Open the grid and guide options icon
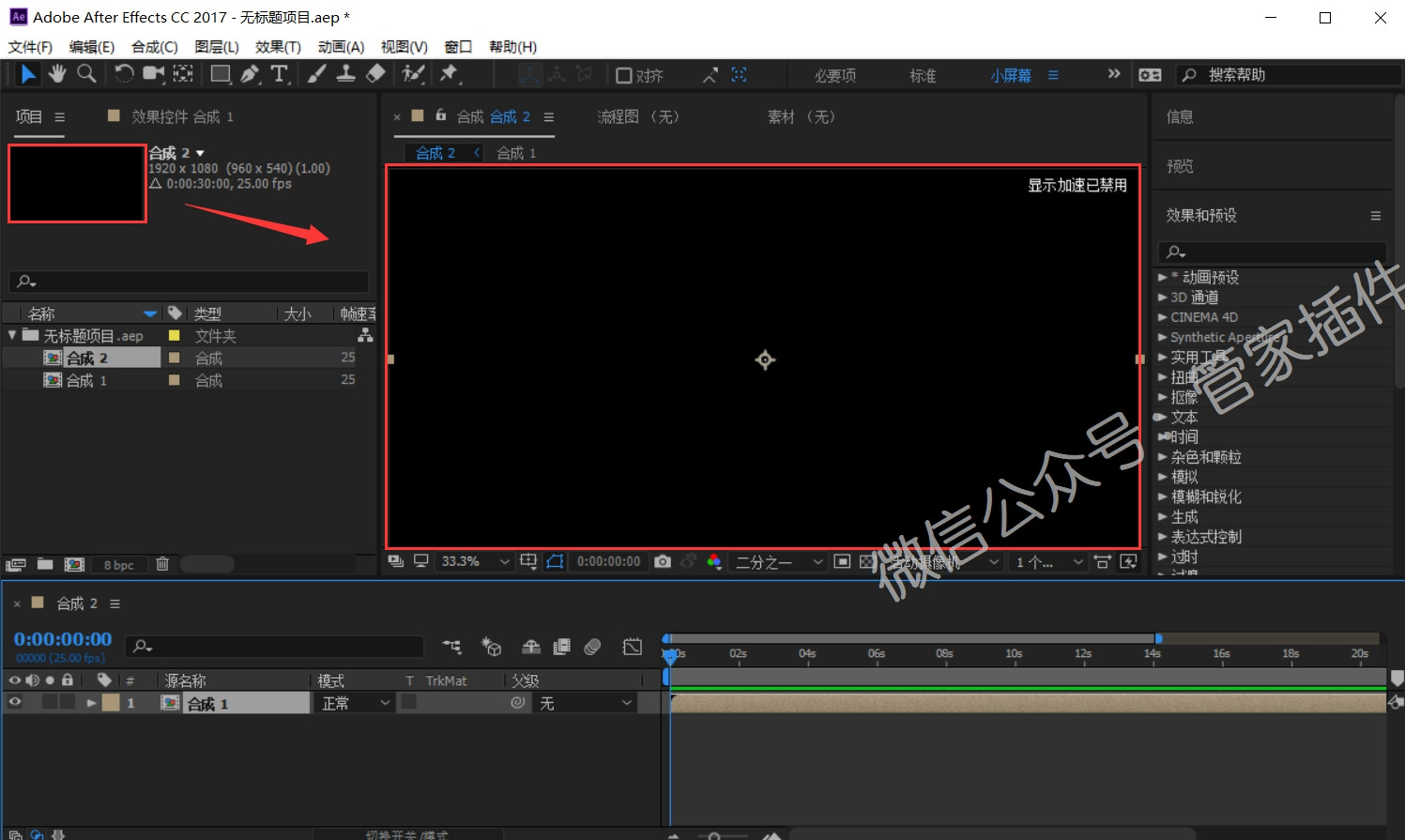The height and width of the screenshot is (840, 1405). [528, 561]
